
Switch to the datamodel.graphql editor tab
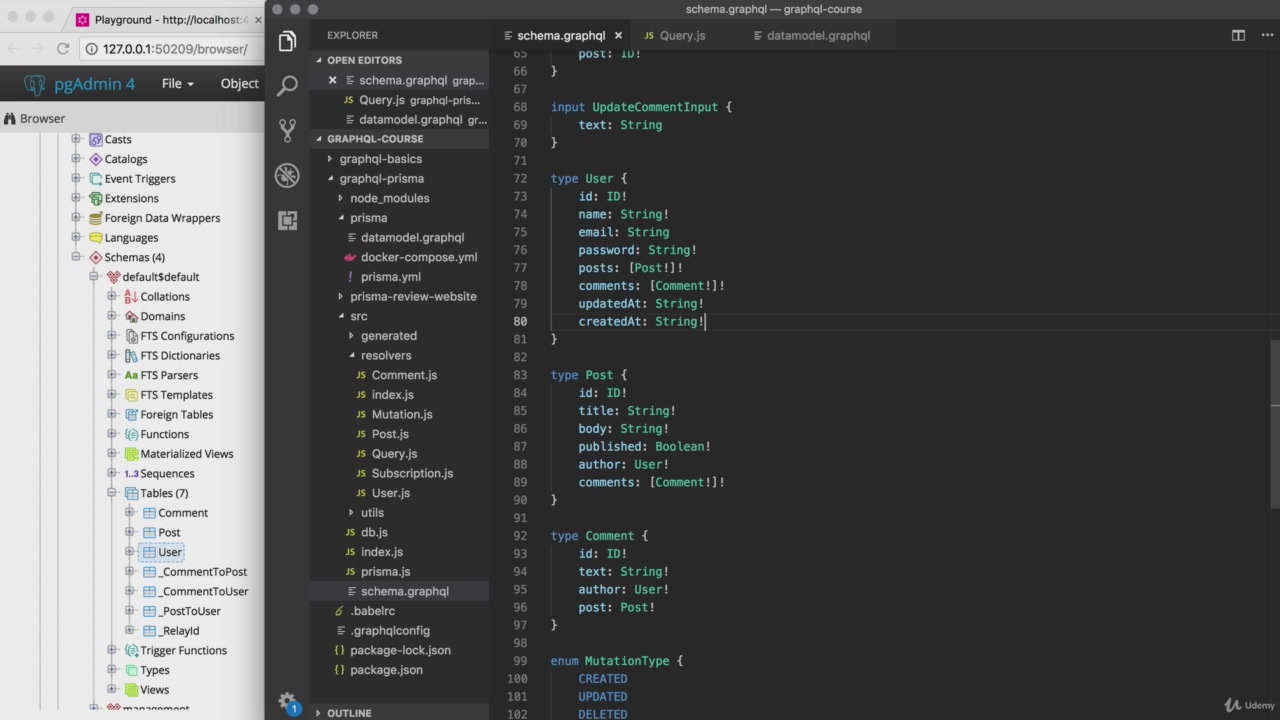pos(818,35)
